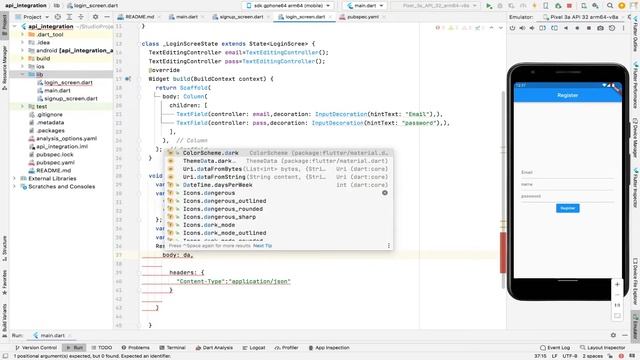Expand External Libraries node
The height and width of the screenshot is (360, 640).
click(x=14, y=178)
